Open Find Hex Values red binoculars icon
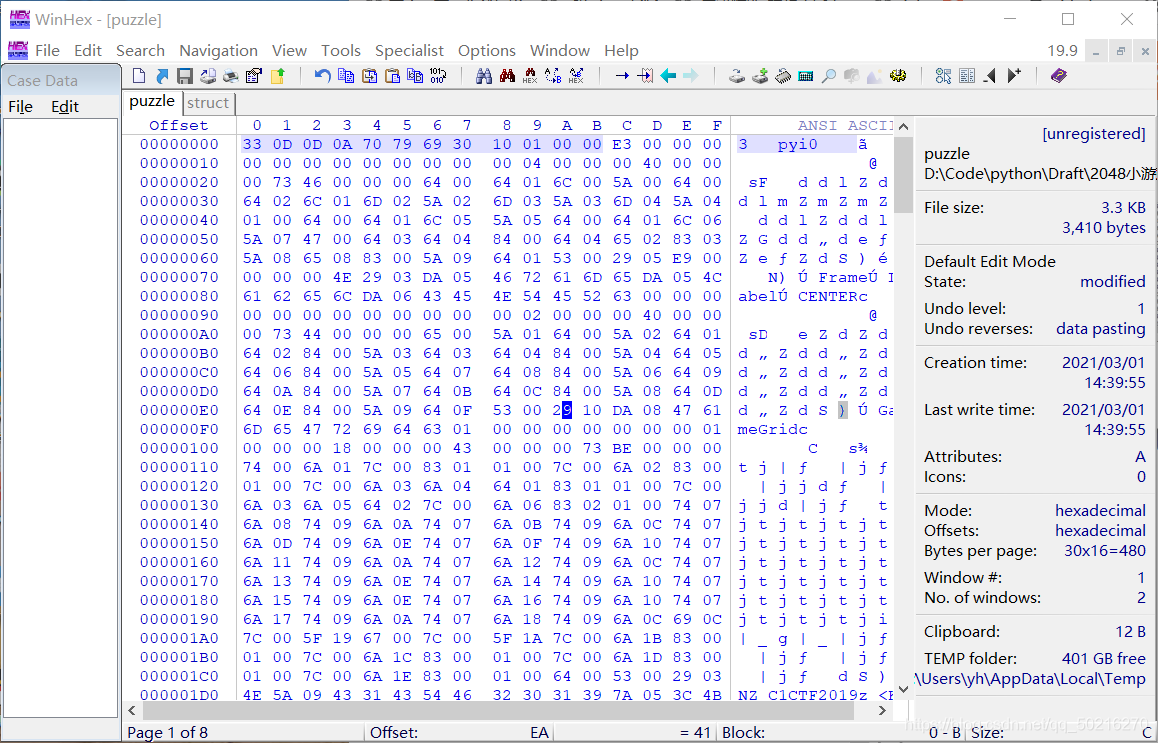Viewport: 1158px width, 743px height. [x=507, y=76]
